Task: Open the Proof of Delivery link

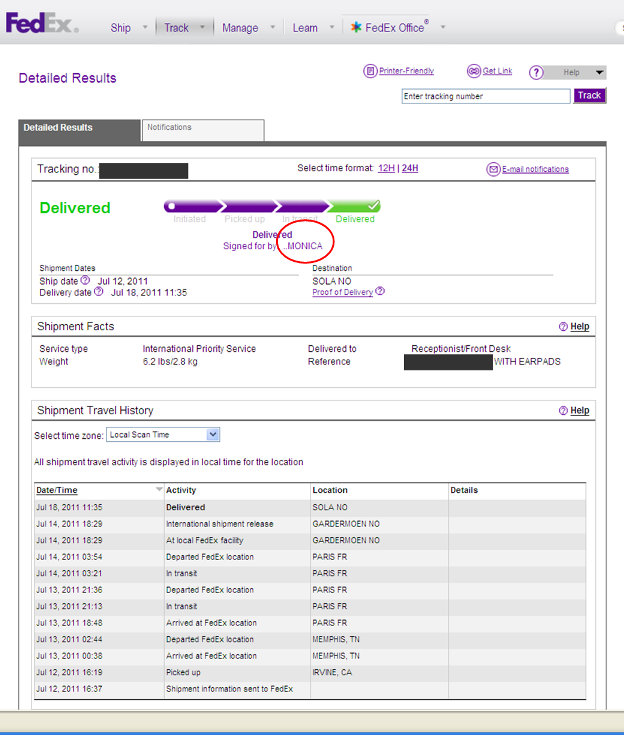Action: 343,292
